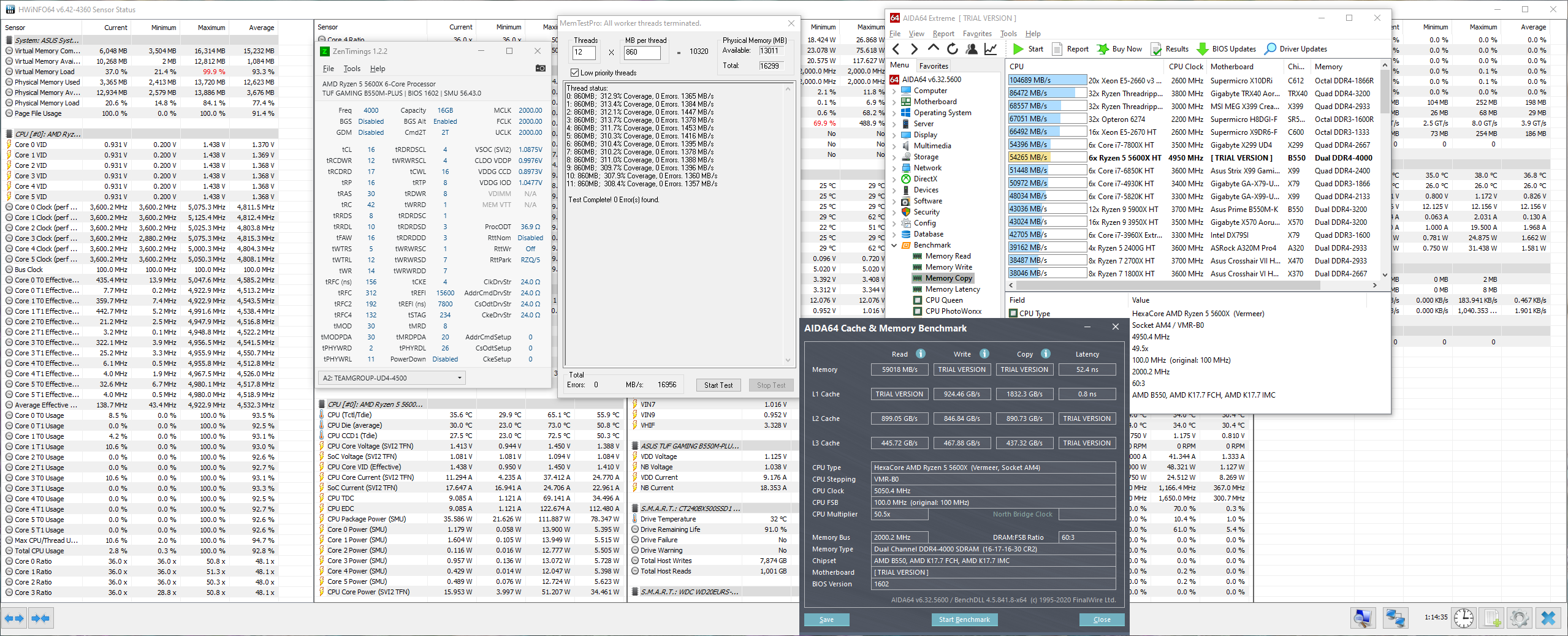Click the Write info icon in benchmark window

(x=984, y=354)
